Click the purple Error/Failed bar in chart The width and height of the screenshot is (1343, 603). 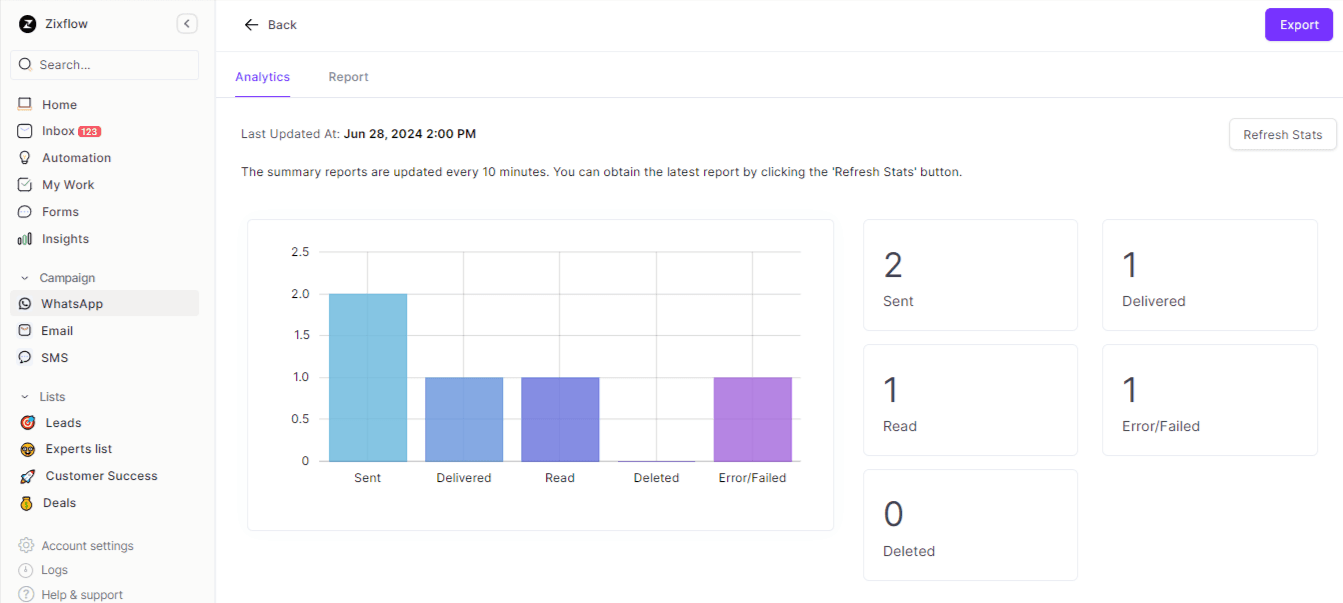pyautogui.click(x=752, y=419)
